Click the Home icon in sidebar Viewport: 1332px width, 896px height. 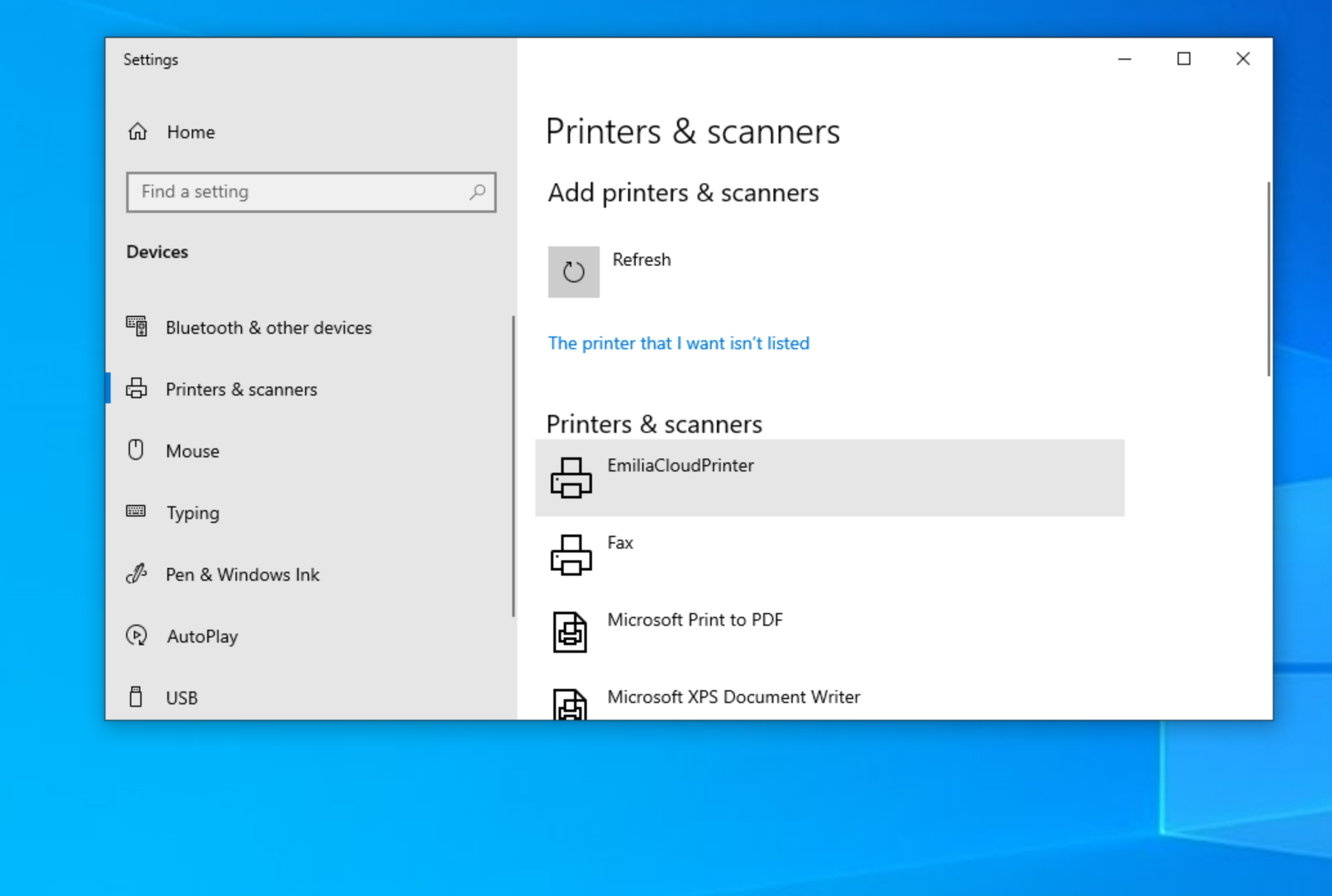pyautogui.click(x=138, y=132)
